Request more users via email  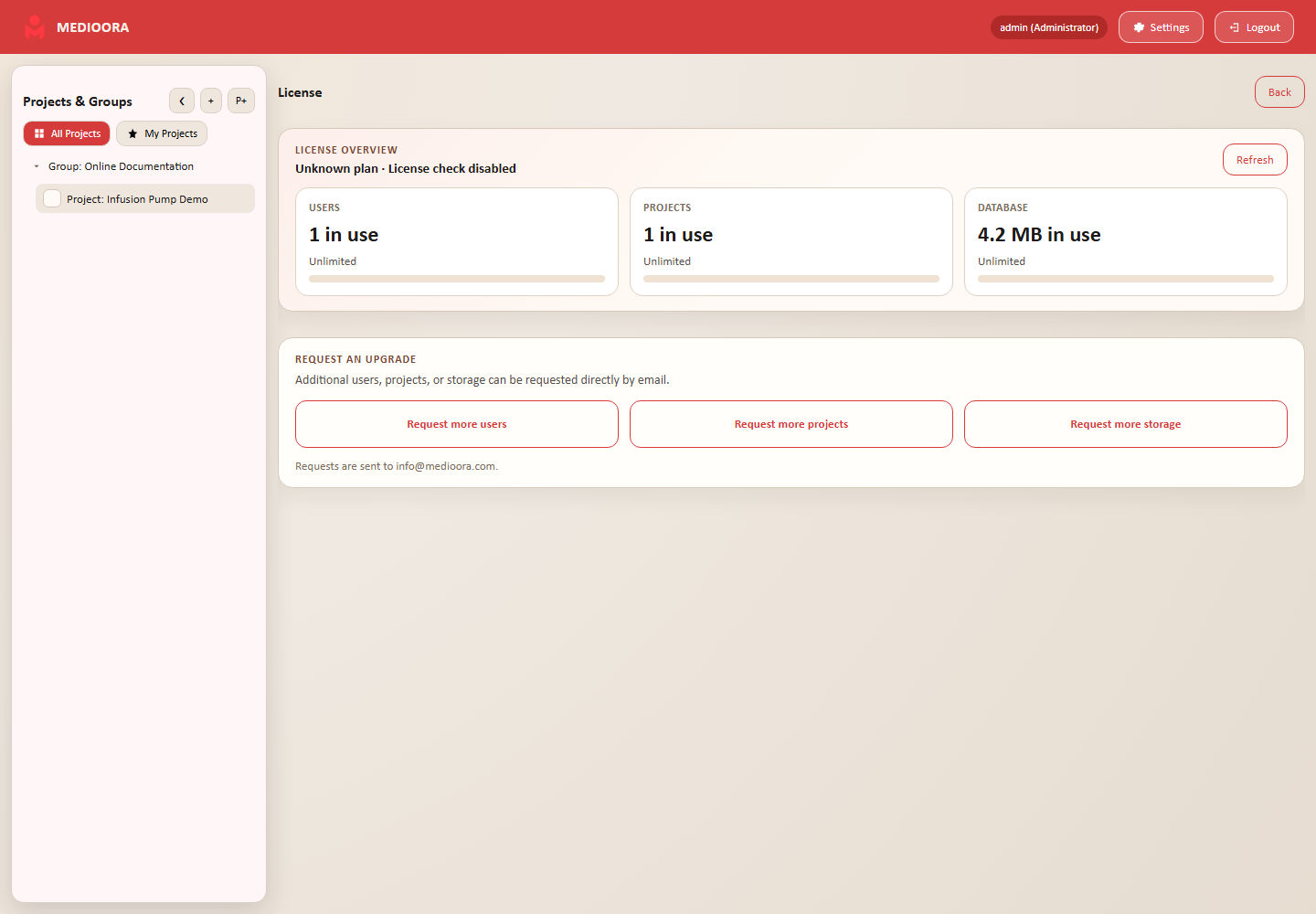(457, 424)
